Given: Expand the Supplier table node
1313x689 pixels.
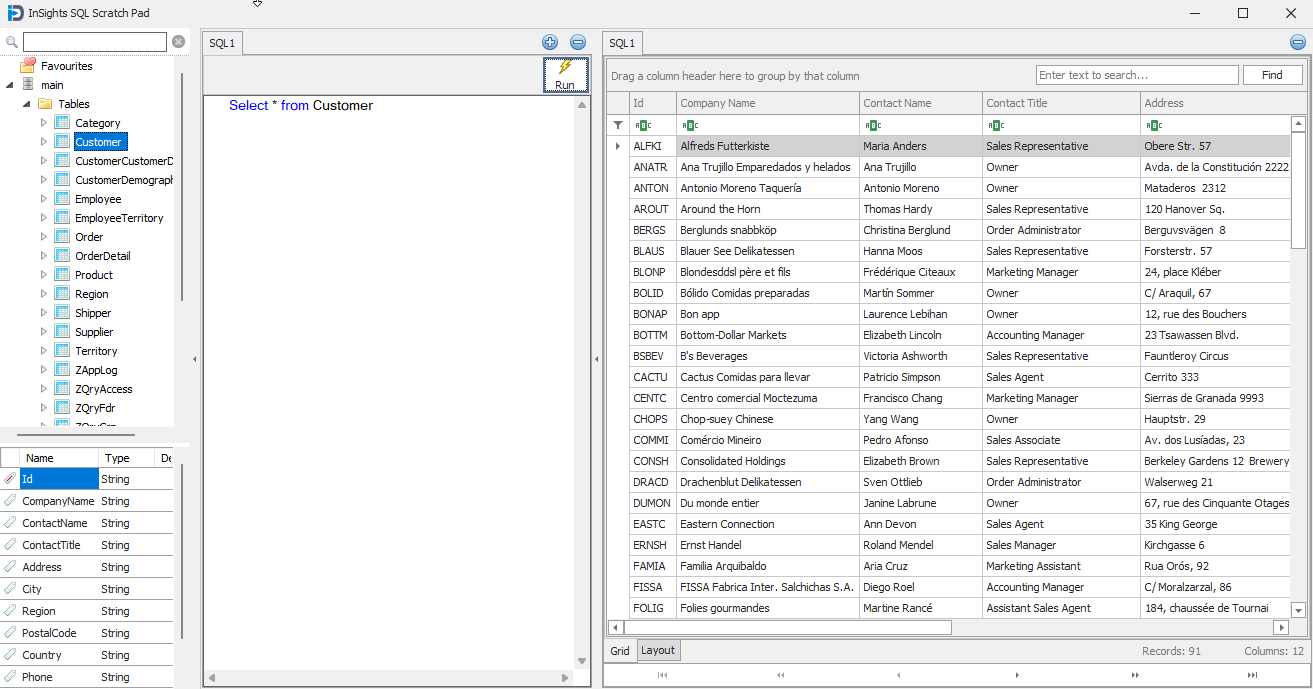Looking at the screenshot, I should tap(43, 332).
